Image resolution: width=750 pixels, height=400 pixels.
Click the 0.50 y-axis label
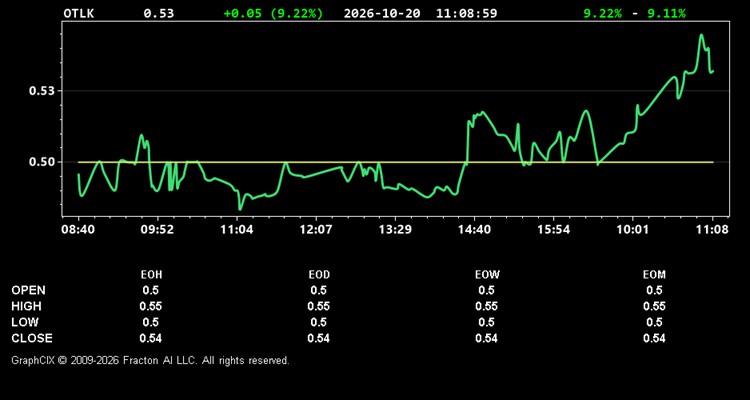tap(42, 162)
